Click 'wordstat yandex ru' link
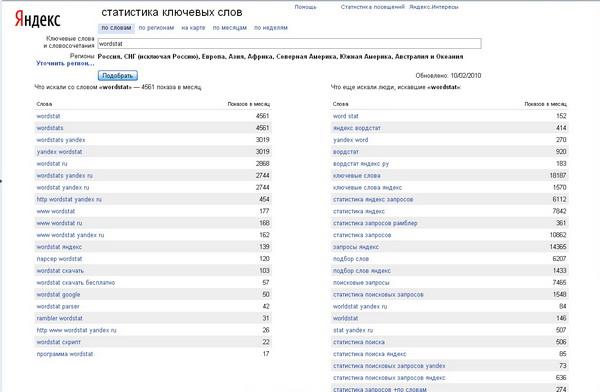Image resolution: width=600 pixels, height=392 pixels. pyautogui.click(x=63, y=187)
